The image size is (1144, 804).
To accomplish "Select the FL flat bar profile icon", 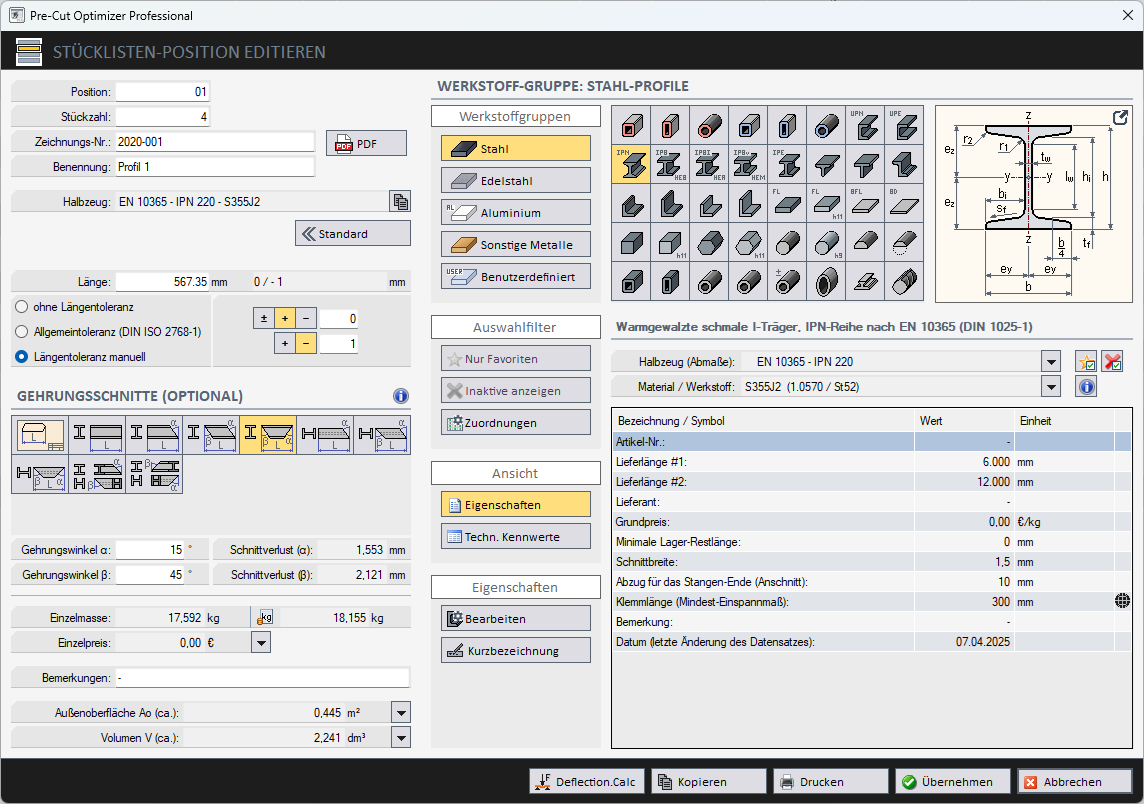I will pos(787,203).
